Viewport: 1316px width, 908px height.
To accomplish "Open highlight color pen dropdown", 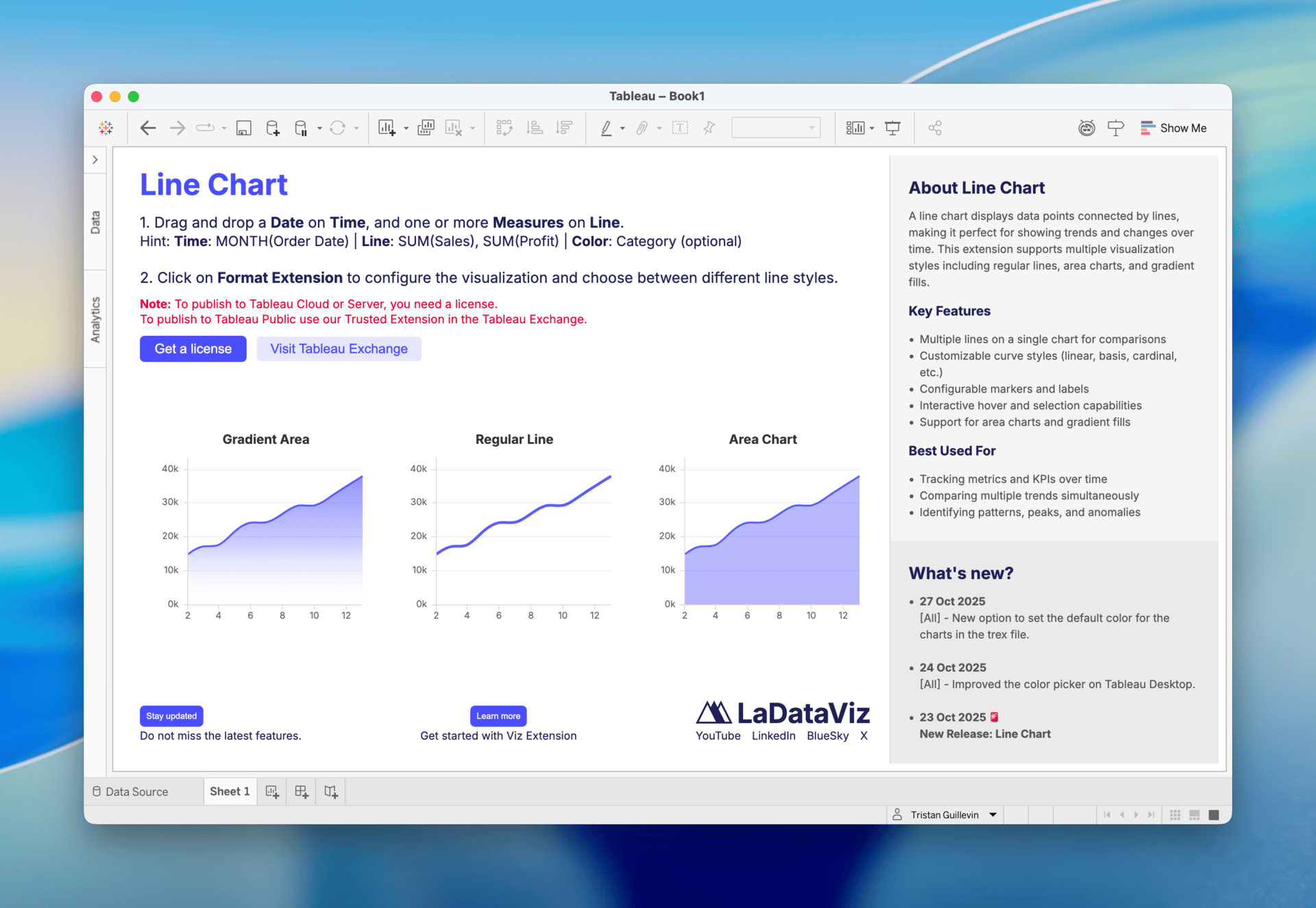I will click(x=622, y=128).
